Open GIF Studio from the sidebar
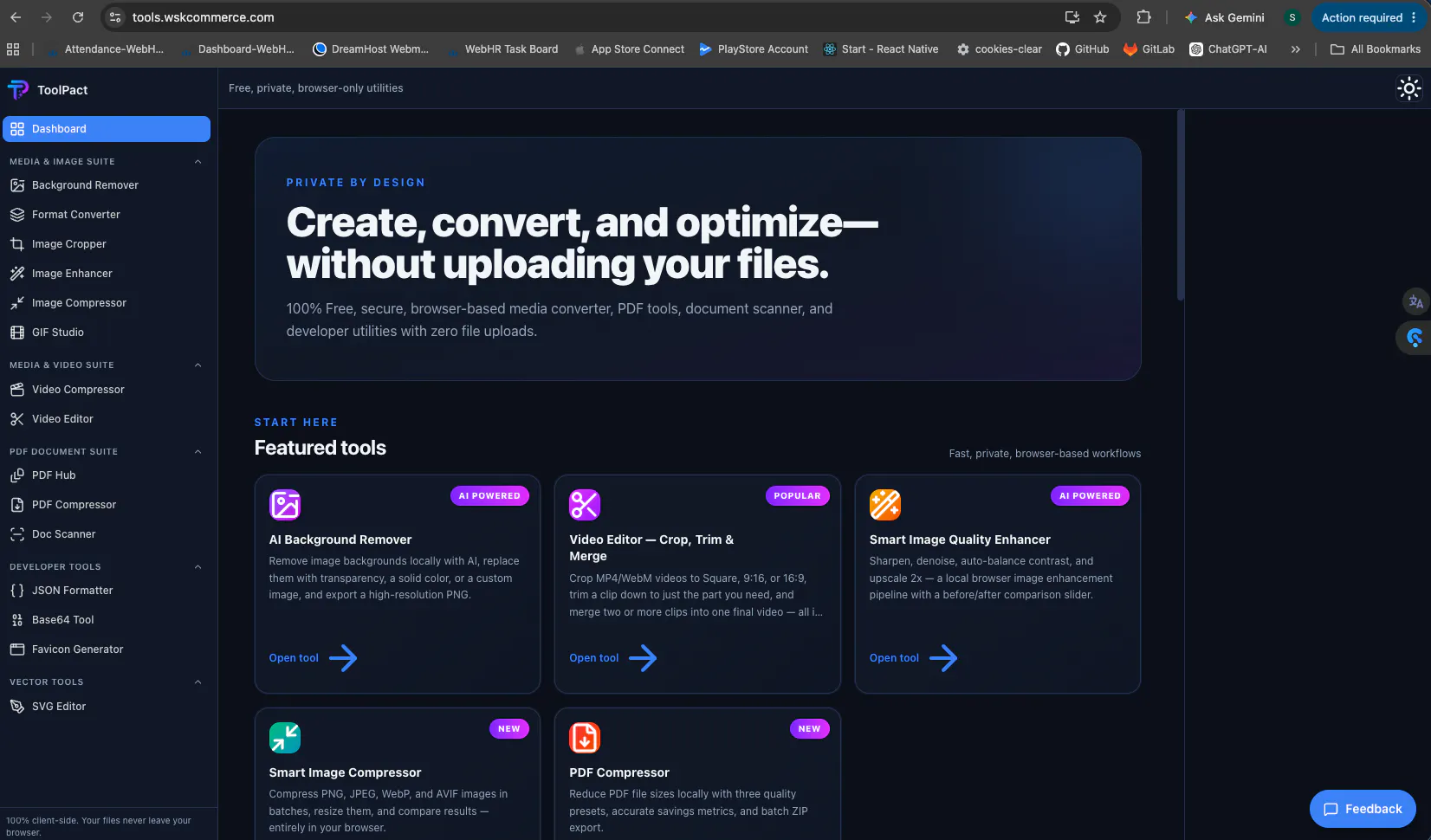Screen dimensions: 1431x840 point(107,333)
